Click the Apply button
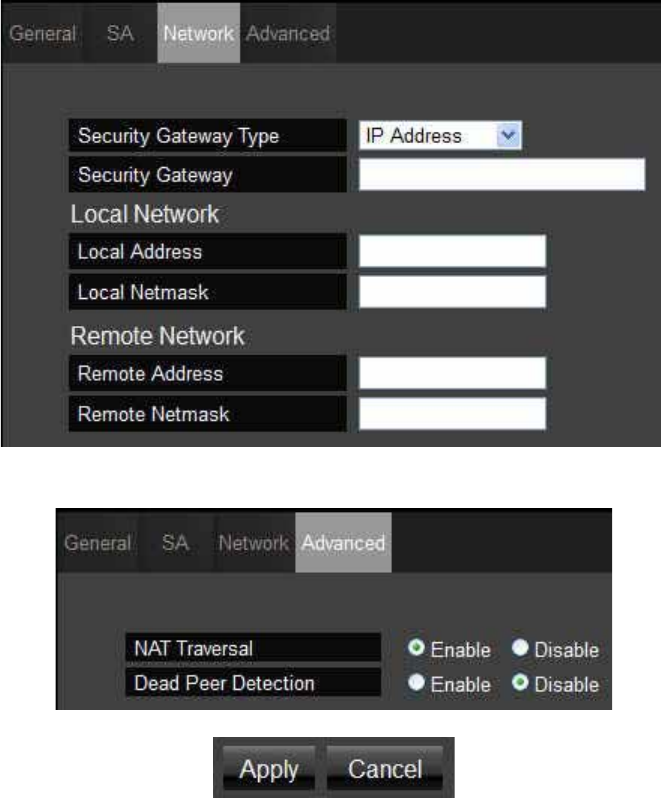Screen dimensions: 661x798 coord(269,768)
